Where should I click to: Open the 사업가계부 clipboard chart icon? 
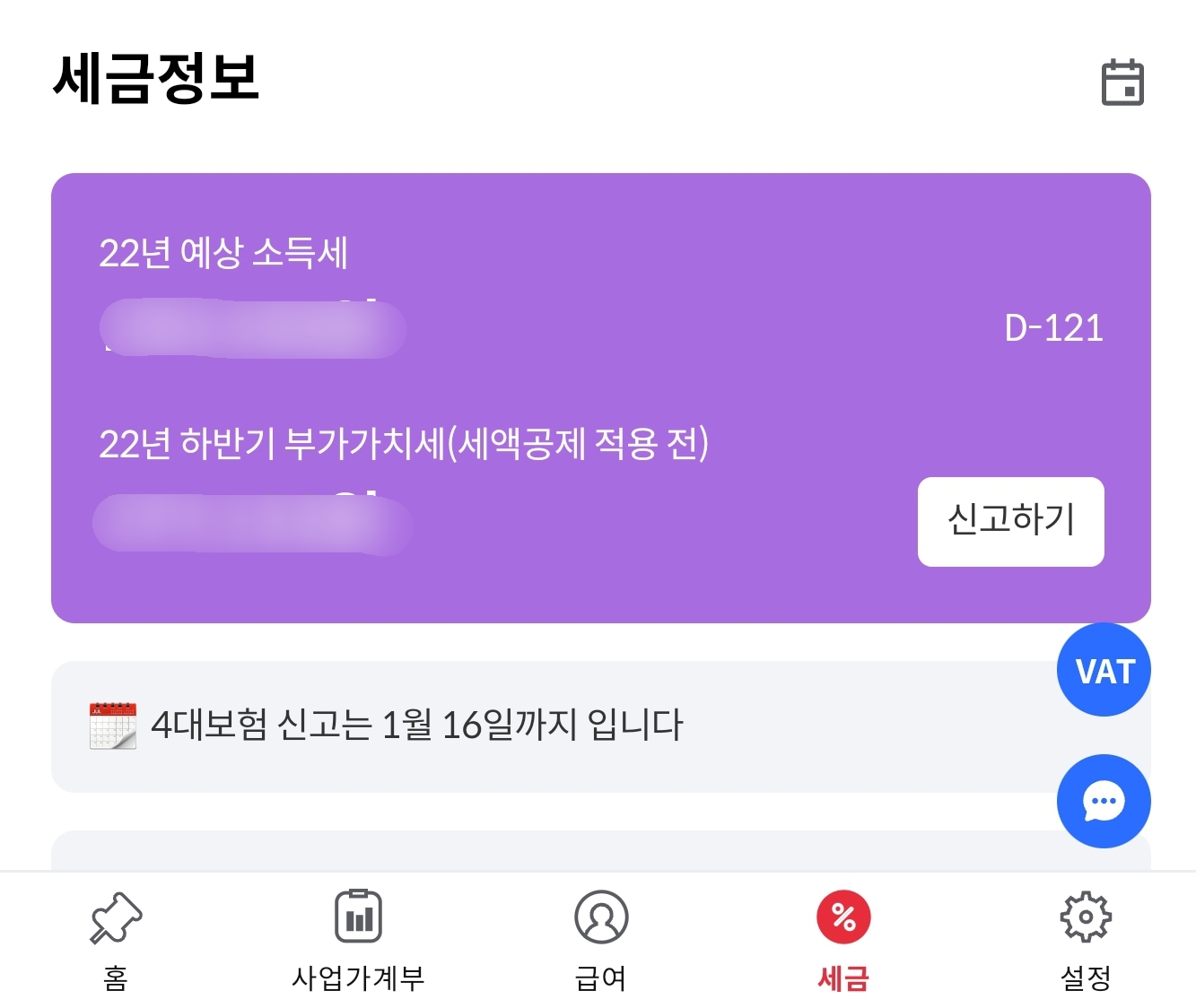tap(358, 916)
